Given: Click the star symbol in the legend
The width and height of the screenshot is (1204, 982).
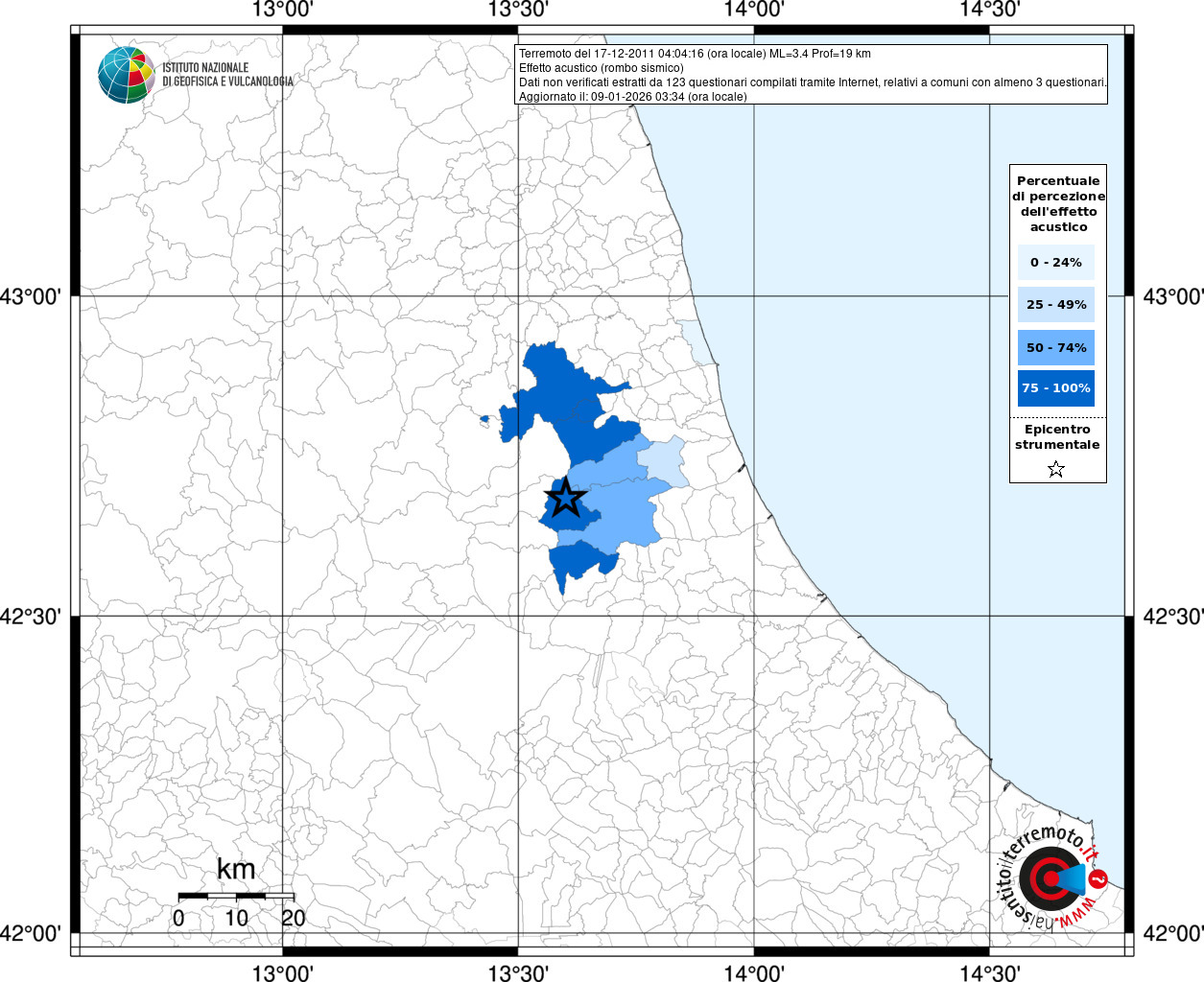Looking at the screenshot, I should point(1056,469).
